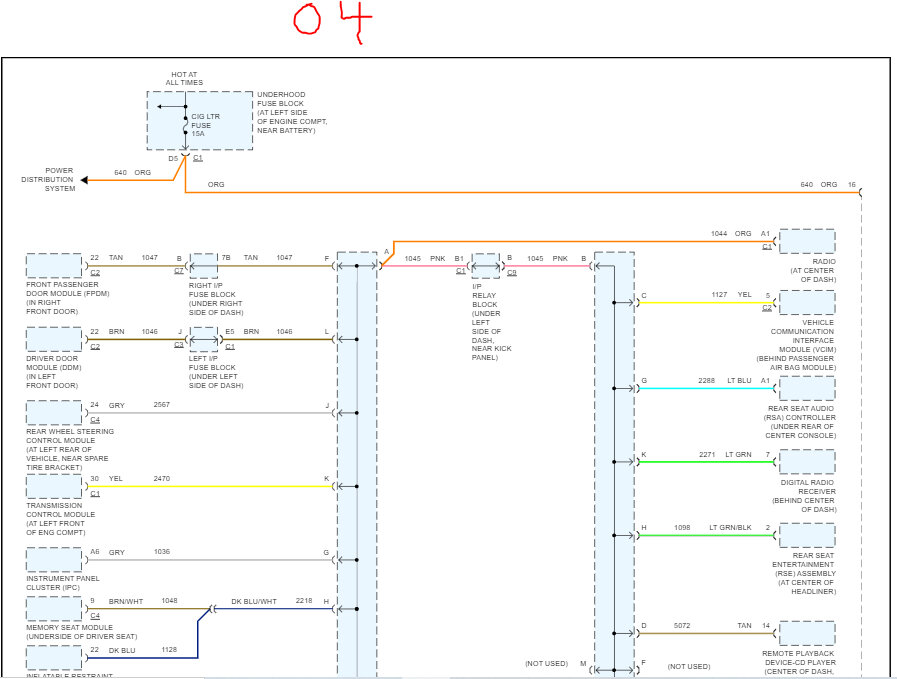The image size is (897, 679).
Task: Click the Underhood Fuse Block box
Action: coord(200,121)
